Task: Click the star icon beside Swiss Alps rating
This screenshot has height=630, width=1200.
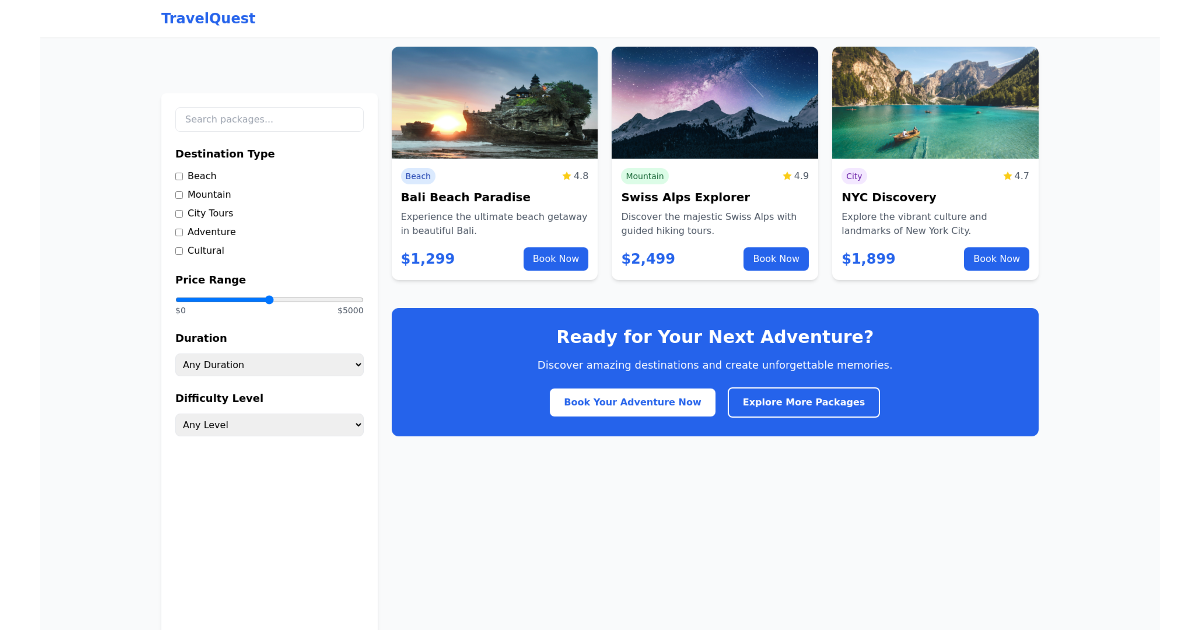Action: 785,175
